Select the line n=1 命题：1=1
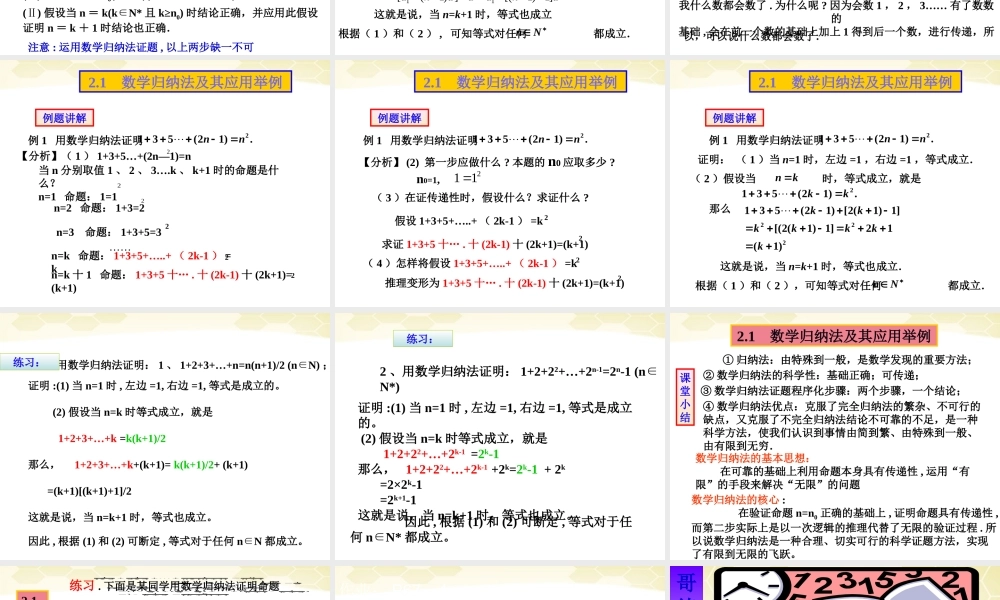The image size is (1000, 600). tap(78, 196)
